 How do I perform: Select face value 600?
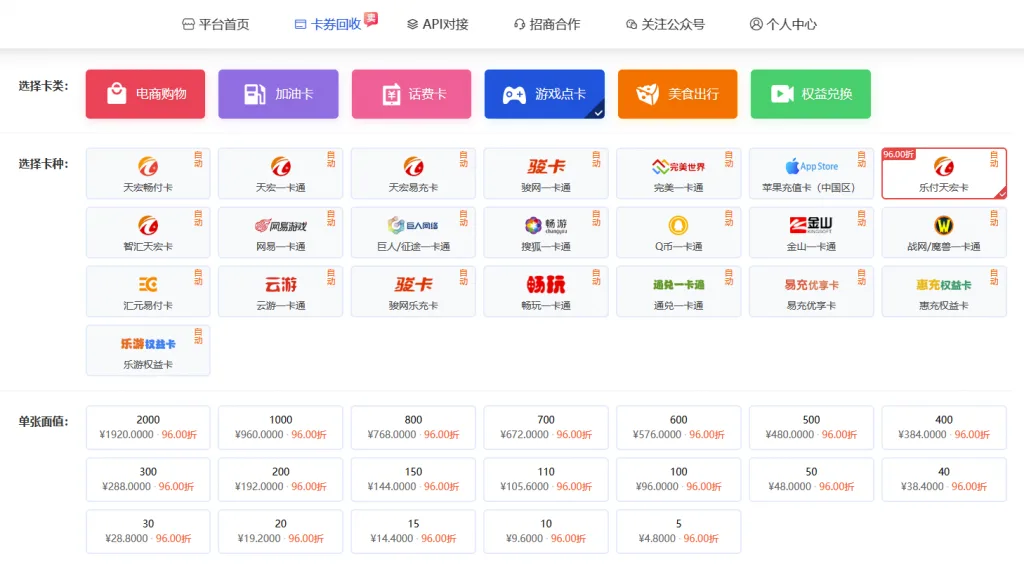[x=679, y=428]
